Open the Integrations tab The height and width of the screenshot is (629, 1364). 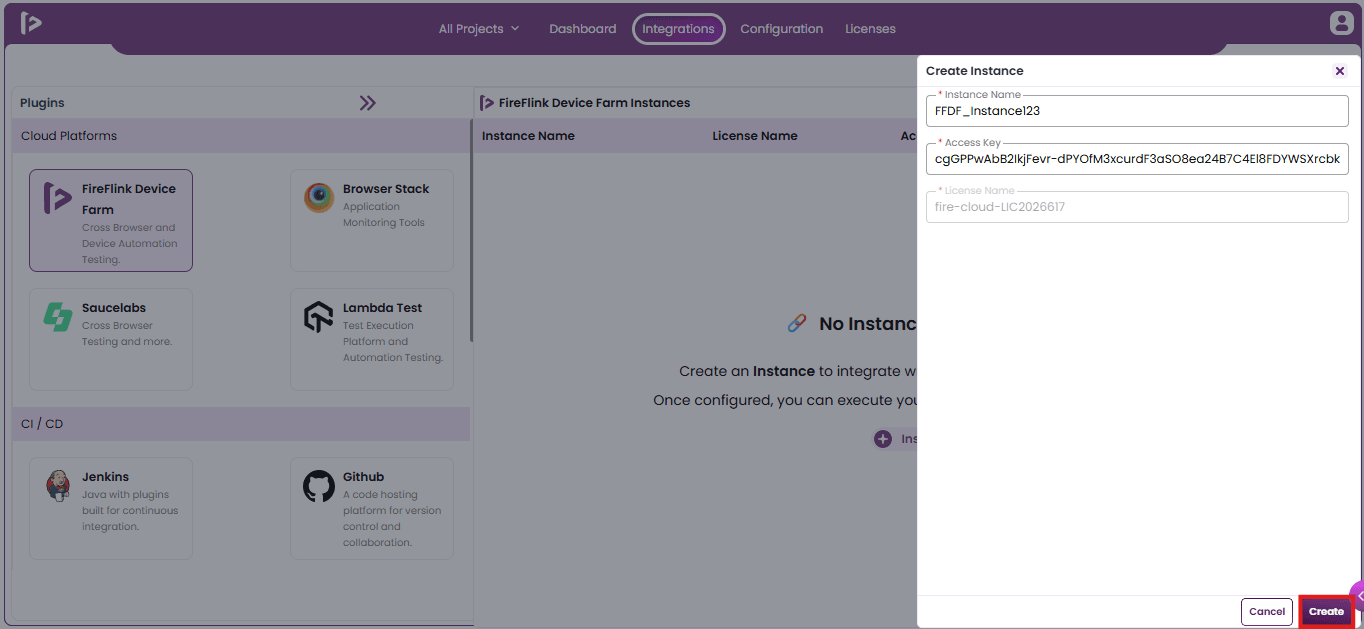coord(679,29)
